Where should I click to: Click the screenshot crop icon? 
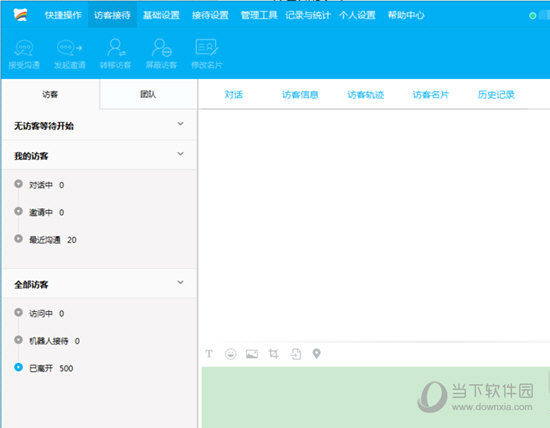[x=274, y=354]
